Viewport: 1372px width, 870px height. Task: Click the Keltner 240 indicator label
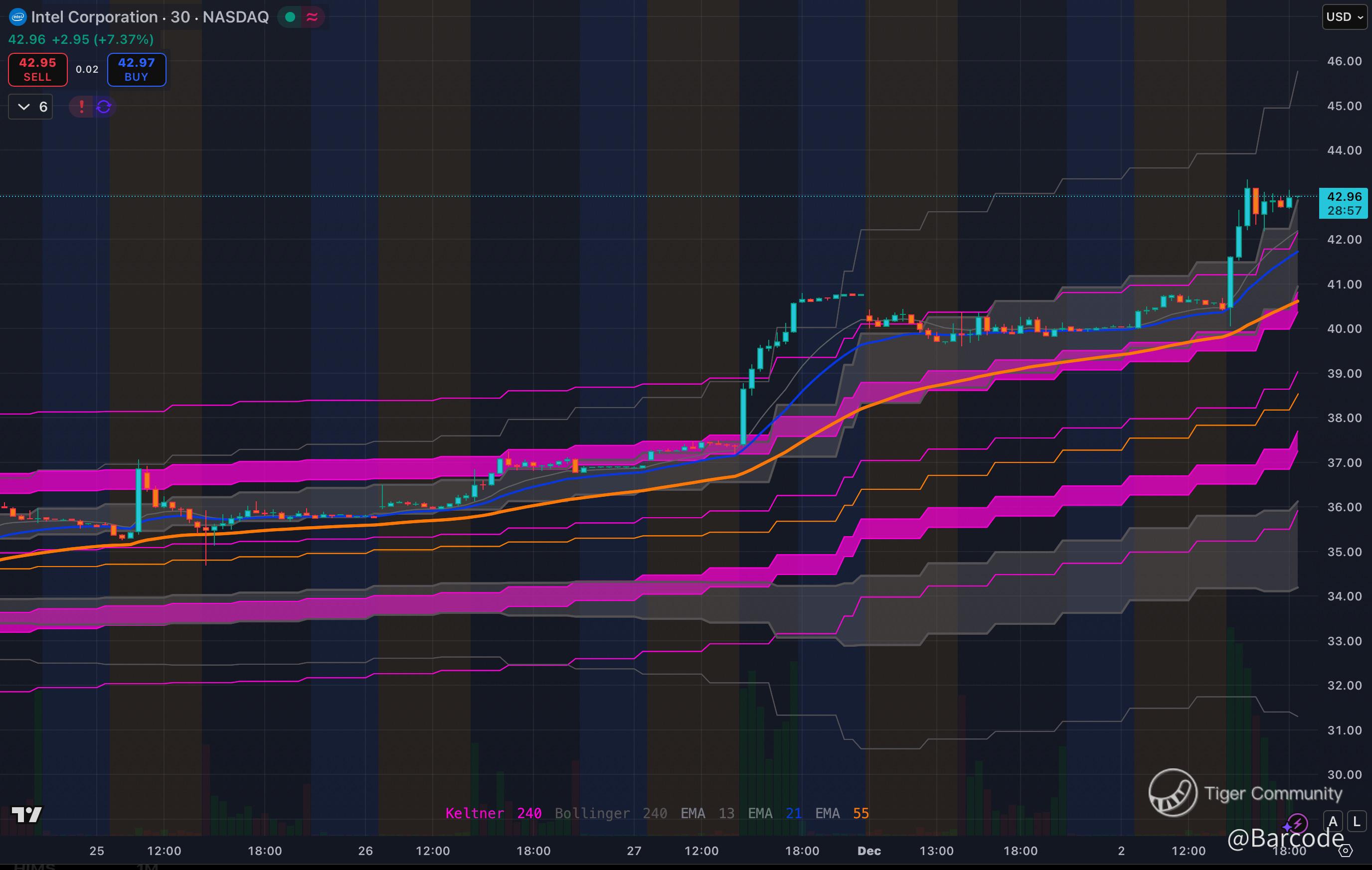[x=493, y=813]
